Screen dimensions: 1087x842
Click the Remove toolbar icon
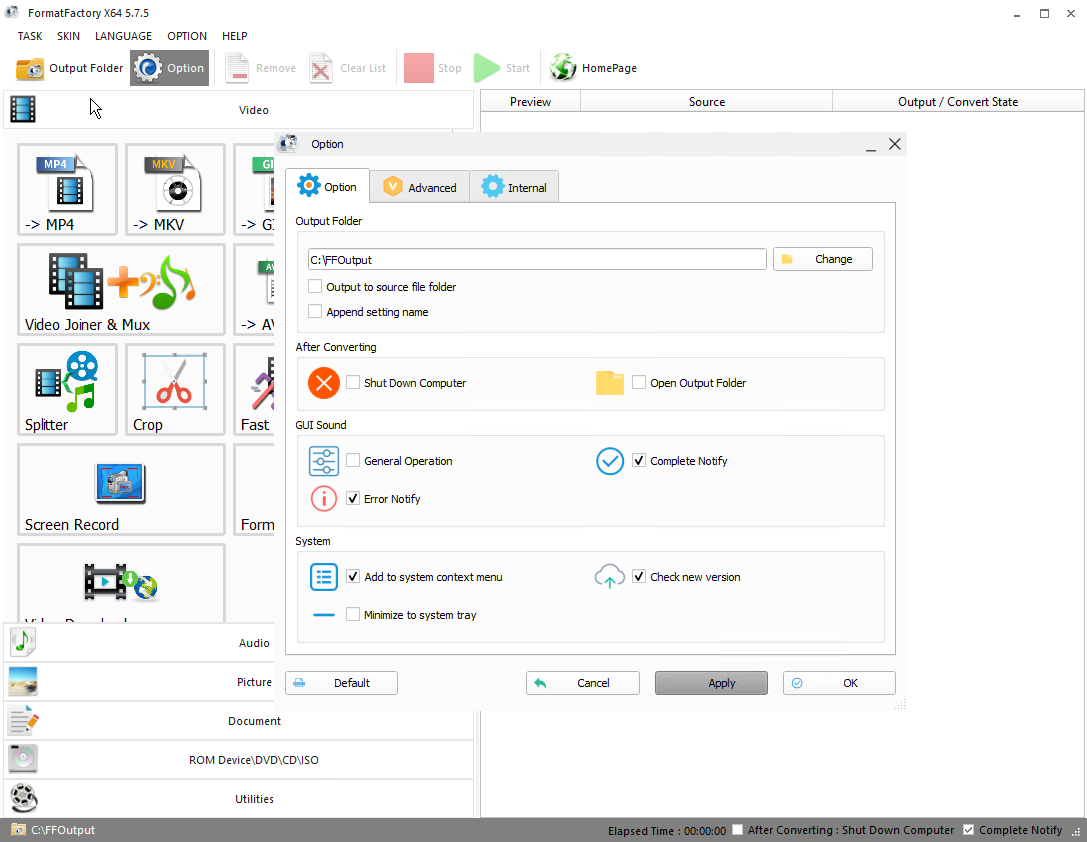(236, 68)
